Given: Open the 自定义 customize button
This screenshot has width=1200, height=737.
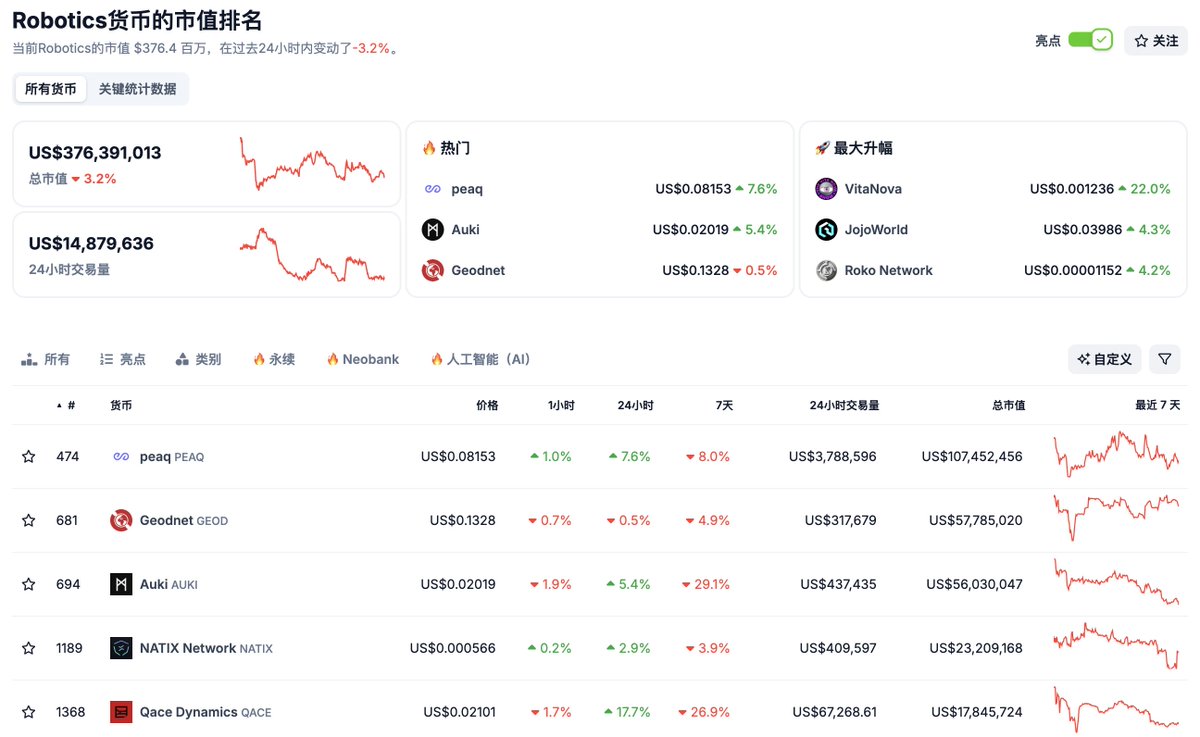Looking at the screenshot, I should (1104, 359).
